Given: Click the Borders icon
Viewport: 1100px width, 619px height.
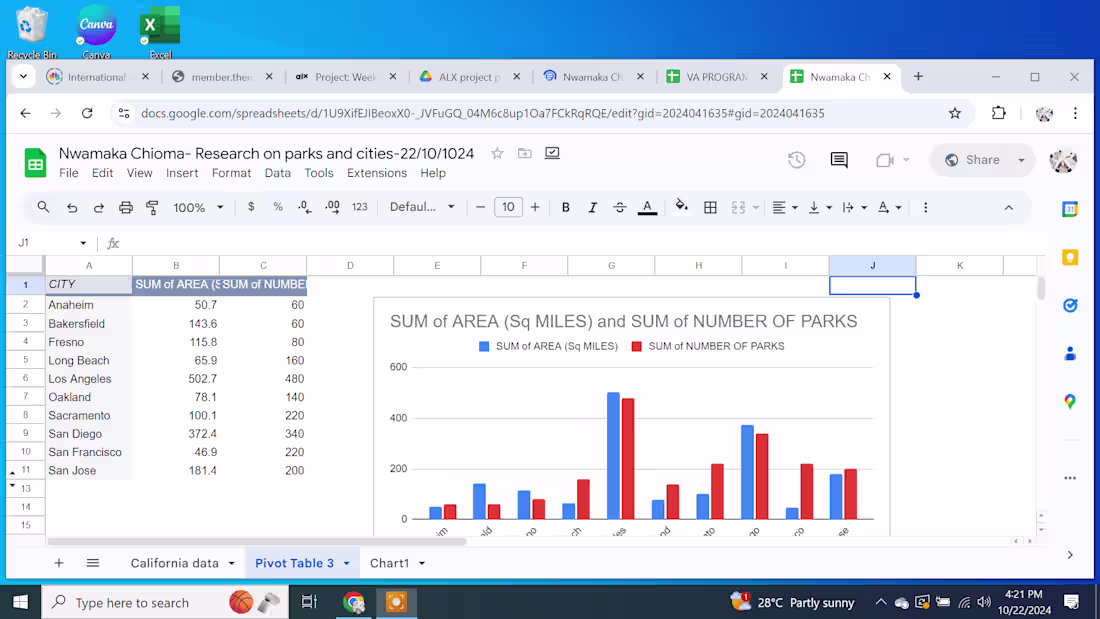Looking at the screenshot, I should click(x=711, y=207).
